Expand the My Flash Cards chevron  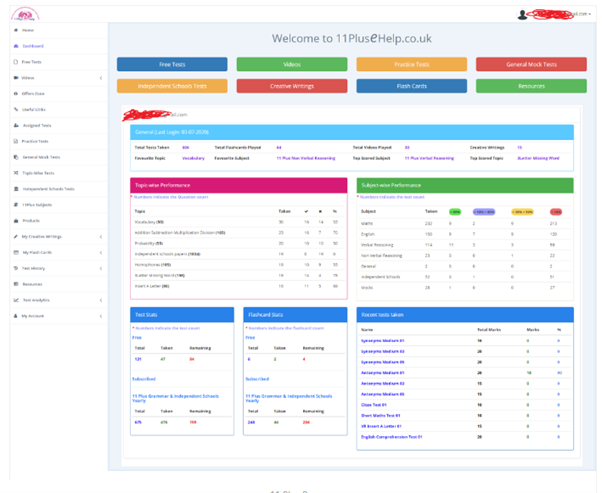[101, 252]
